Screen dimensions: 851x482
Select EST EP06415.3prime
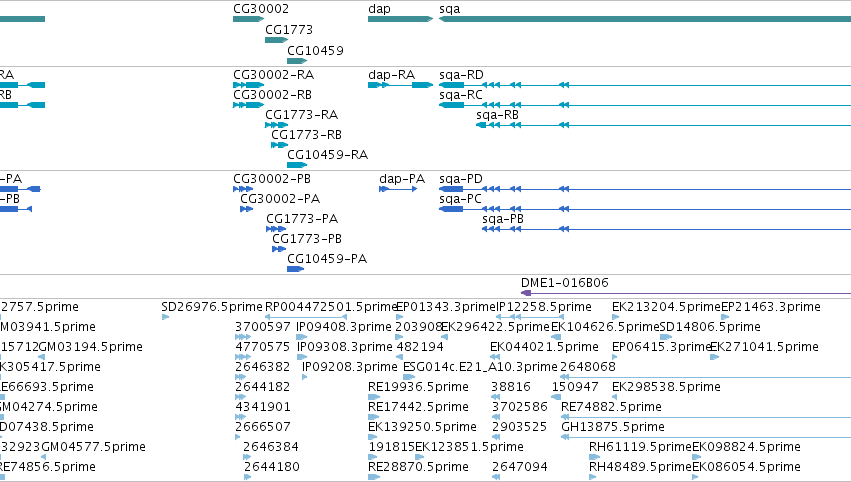[615, 357]
